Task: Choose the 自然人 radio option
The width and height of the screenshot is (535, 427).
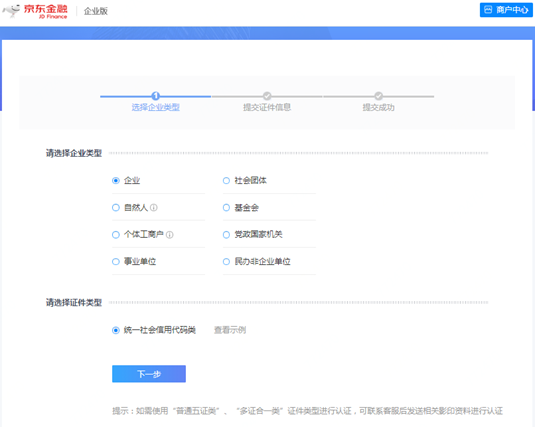Action: point(116,208)
